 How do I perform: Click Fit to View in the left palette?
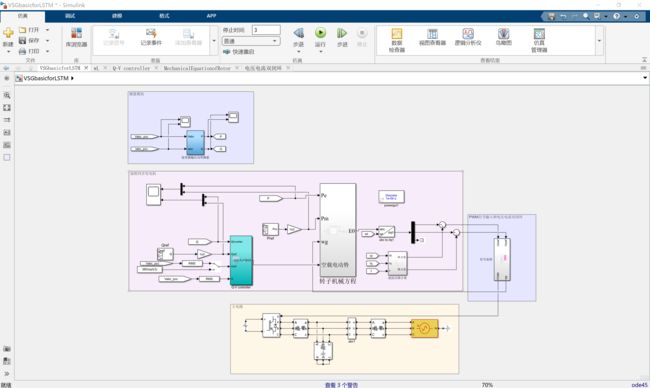pos(7,108)
